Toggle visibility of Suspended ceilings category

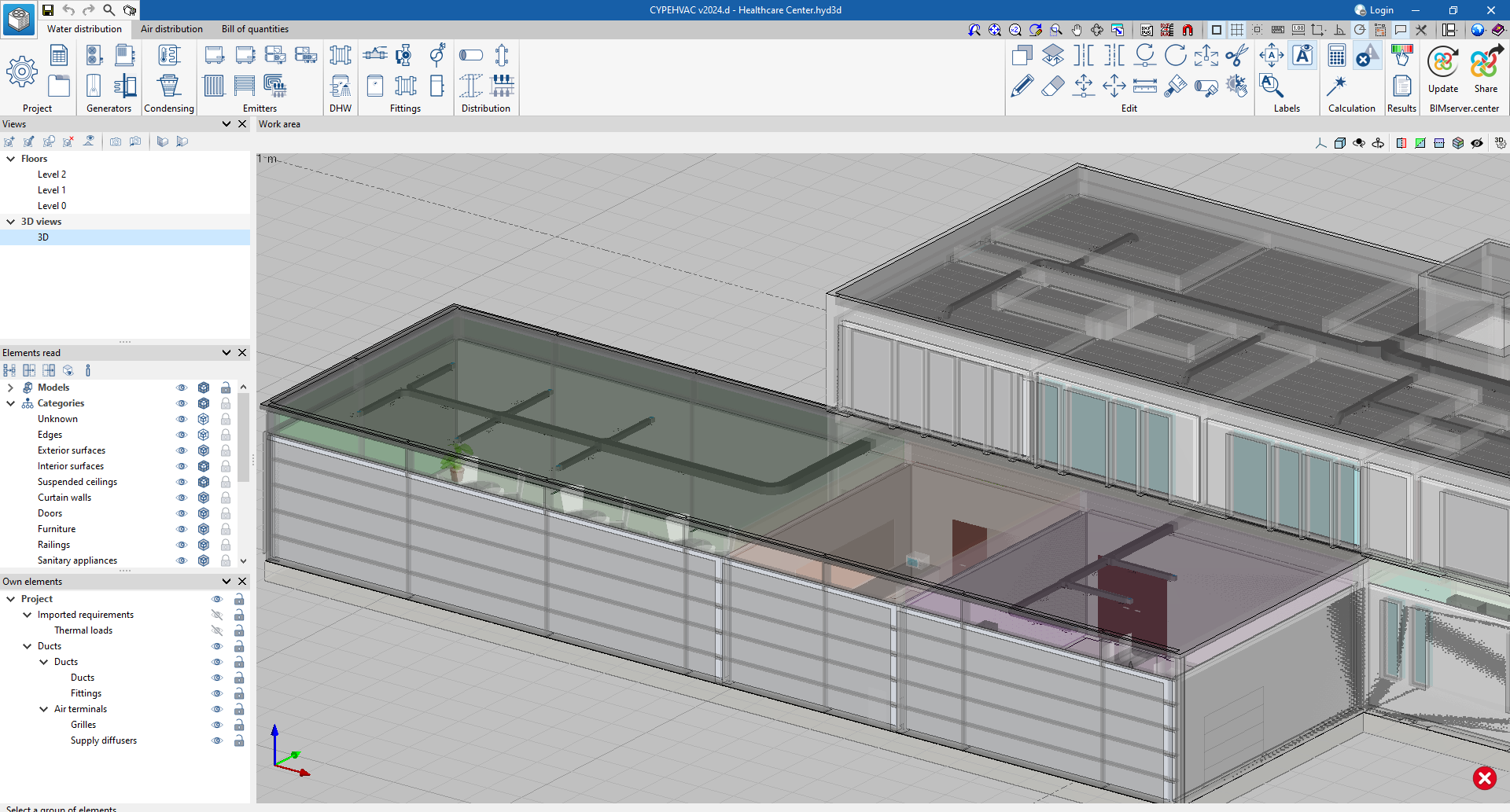pos(182,482)
